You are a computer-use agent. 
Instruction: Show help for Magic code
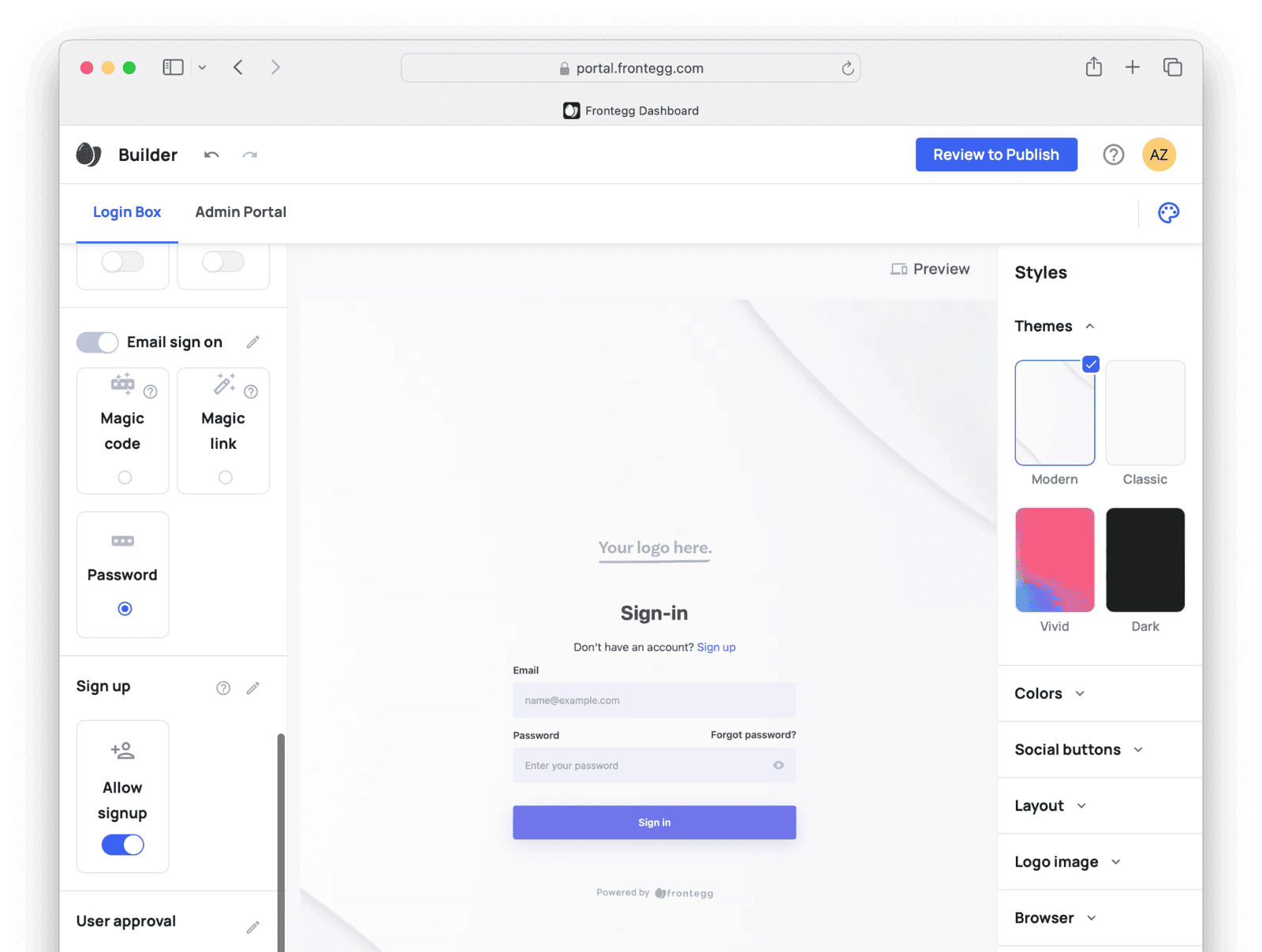(x=151, y=392)
